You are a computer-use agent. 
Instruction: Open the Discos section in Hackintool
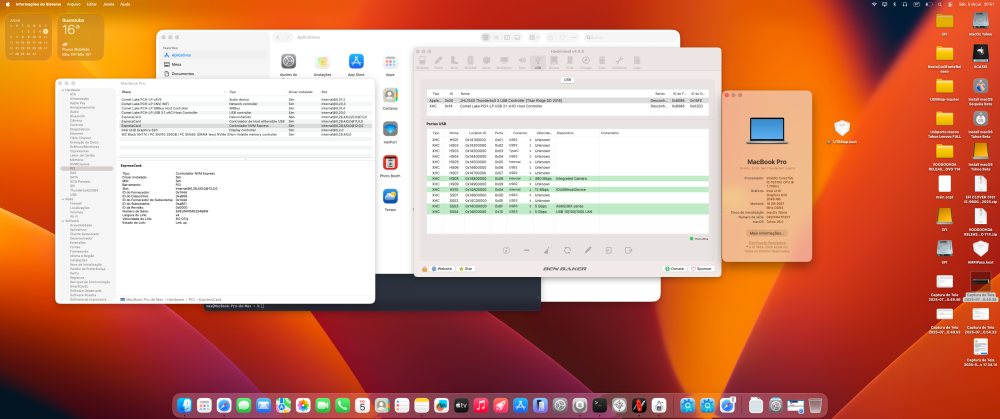click(x=554, y=62)
